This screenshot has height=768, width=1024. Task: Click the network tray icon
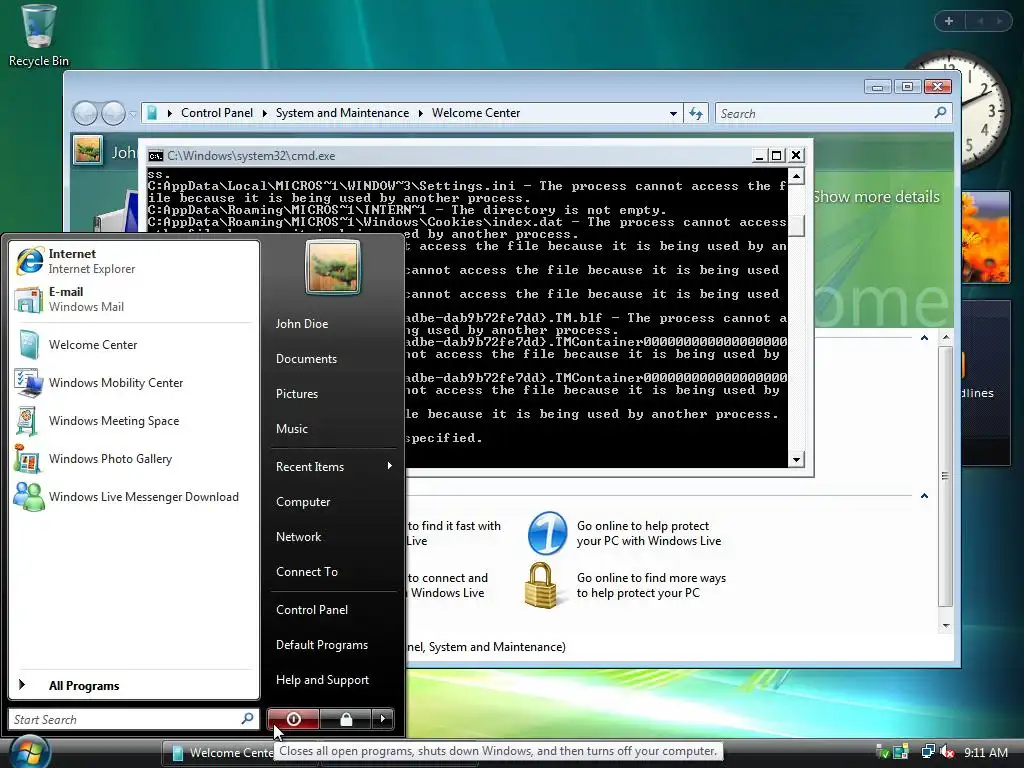[x=927, y=752]
